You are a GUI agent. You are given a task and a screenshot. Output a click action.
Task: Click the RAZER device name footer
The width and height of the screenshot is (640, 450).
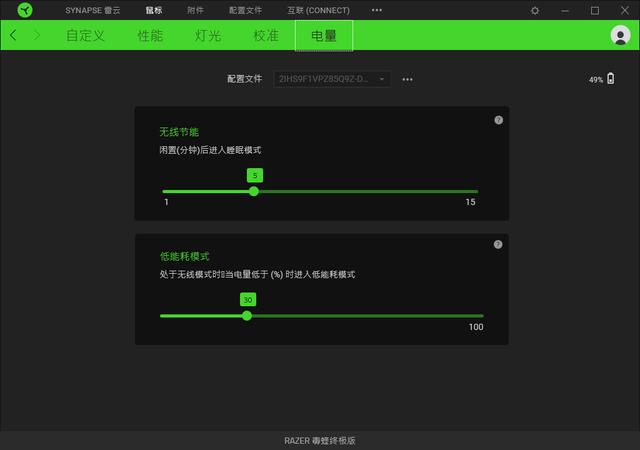(320, 441)
